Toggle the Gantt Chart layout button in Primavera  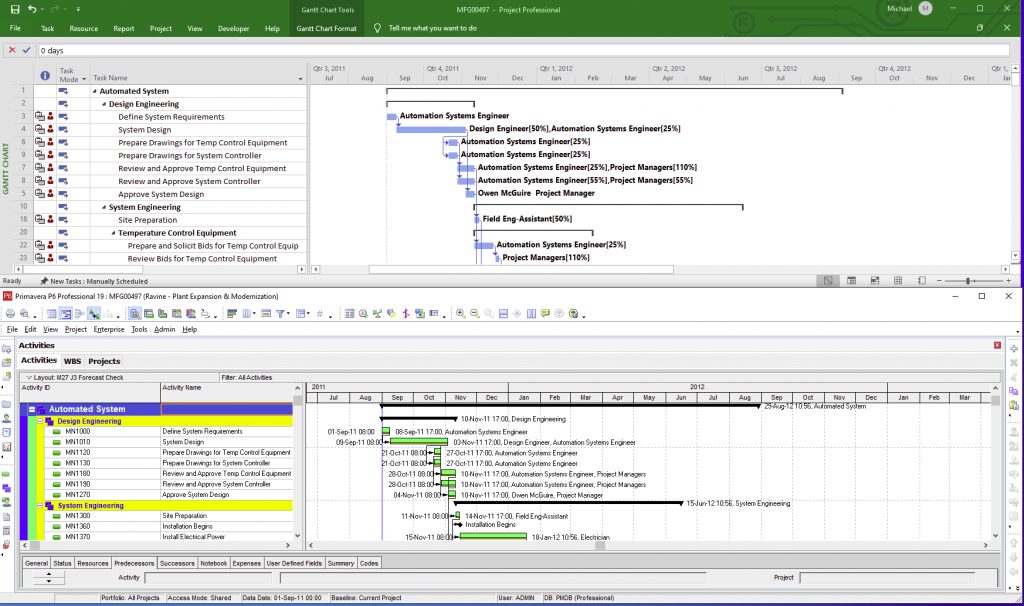click(x=66, y=313)
